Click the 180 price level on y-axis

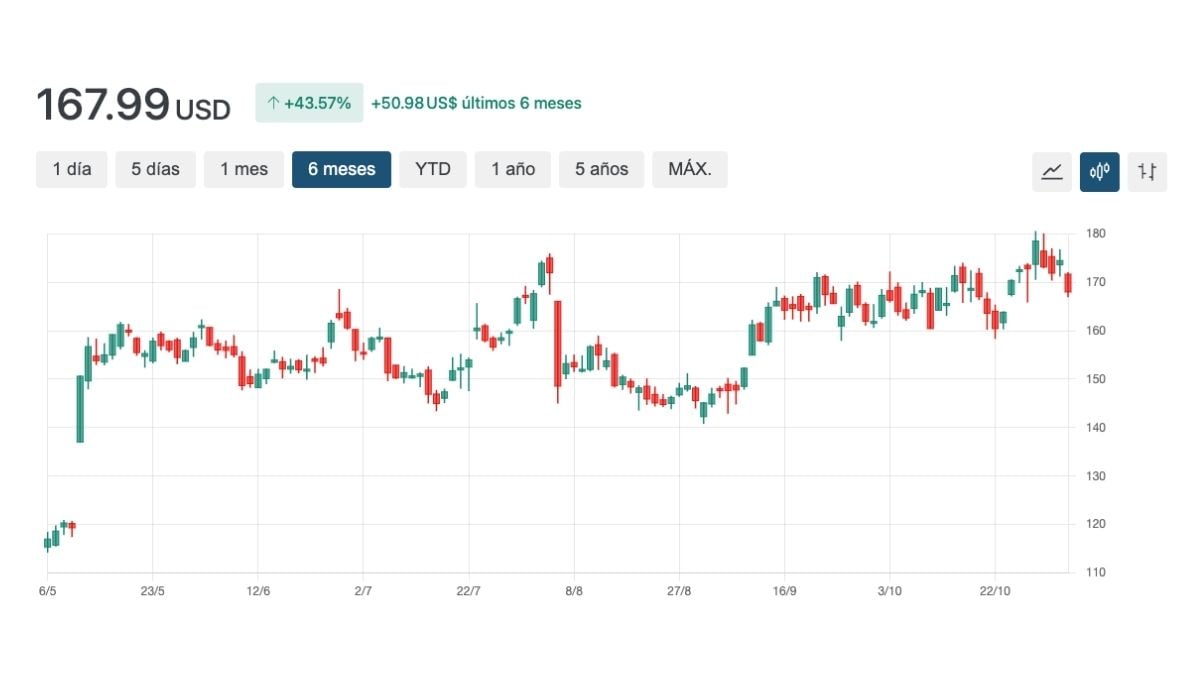point(1096,233)
